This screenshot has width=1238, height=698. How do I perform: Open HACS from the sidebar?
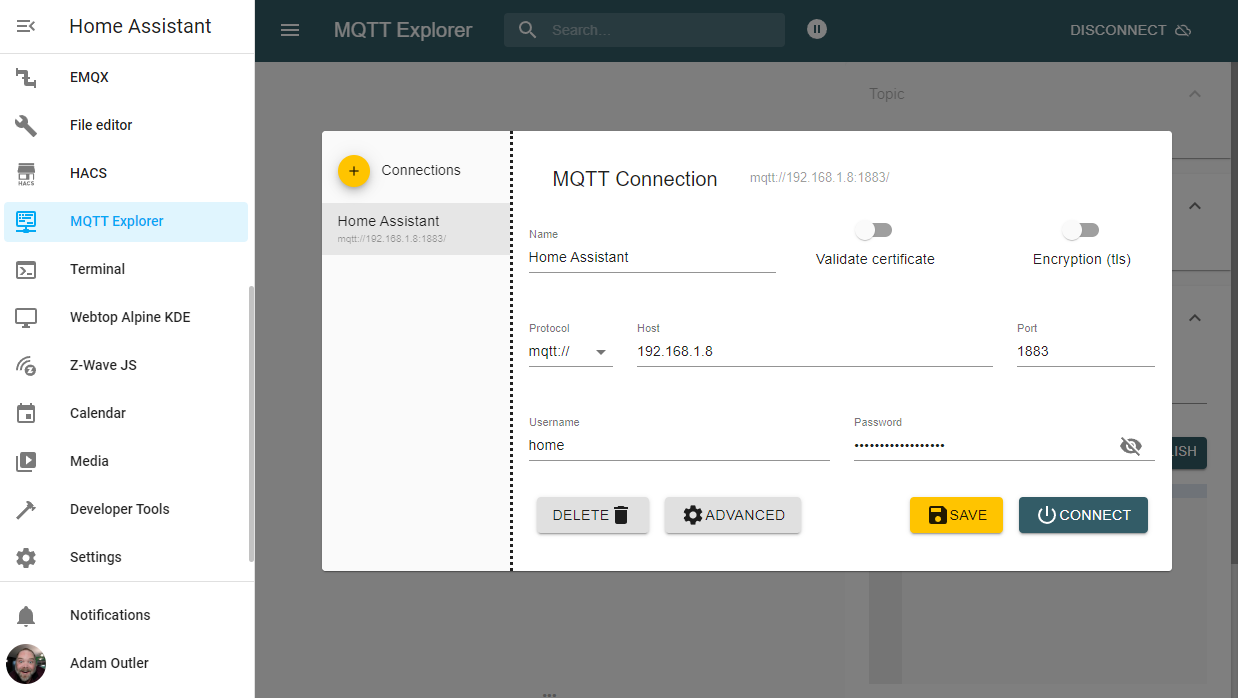coord(126,173)
